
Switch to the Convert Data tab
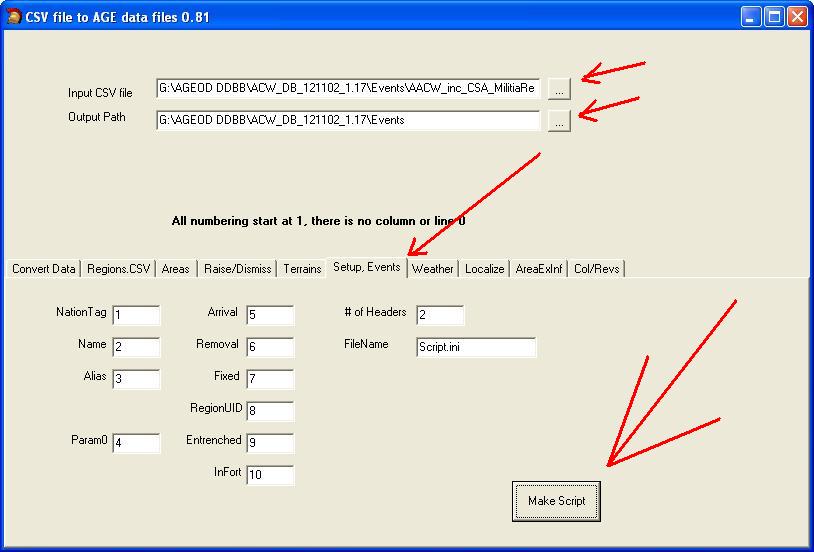click(44, 269)
